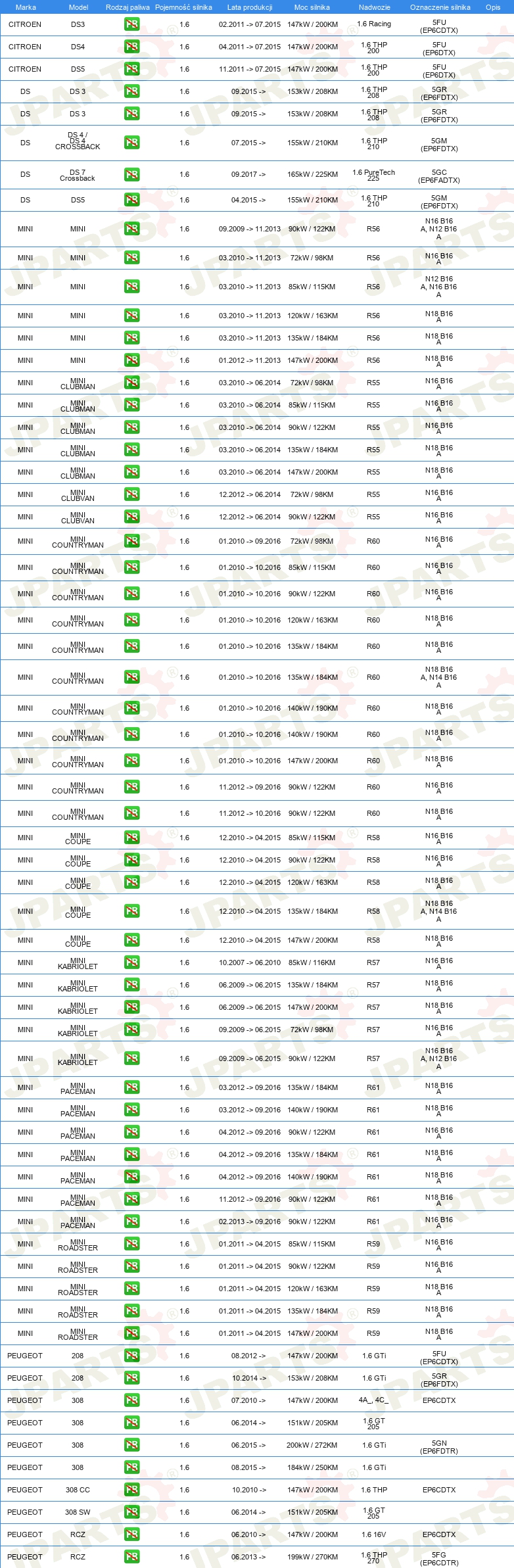Click fuel icon in MINI KABRIOLET 72kW / 98KM row
The height and width of the screenshot is (1568, 514).
click(x=131, y=1030)
